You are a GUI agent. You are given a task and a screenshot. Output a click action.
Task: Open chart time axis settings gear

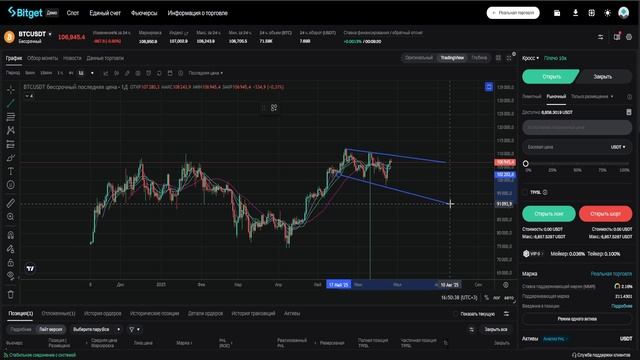506,285
